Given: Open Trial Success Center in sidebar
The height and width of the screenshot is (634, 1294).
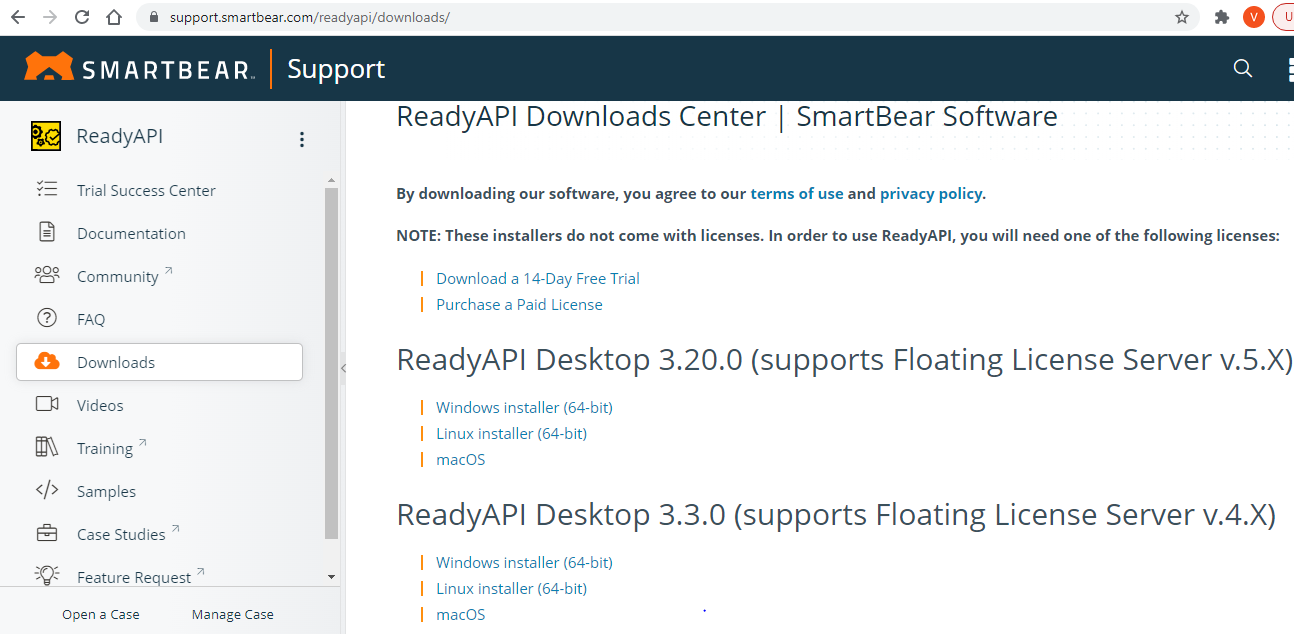Looking at the screenshot, I should tap(146, 190).
